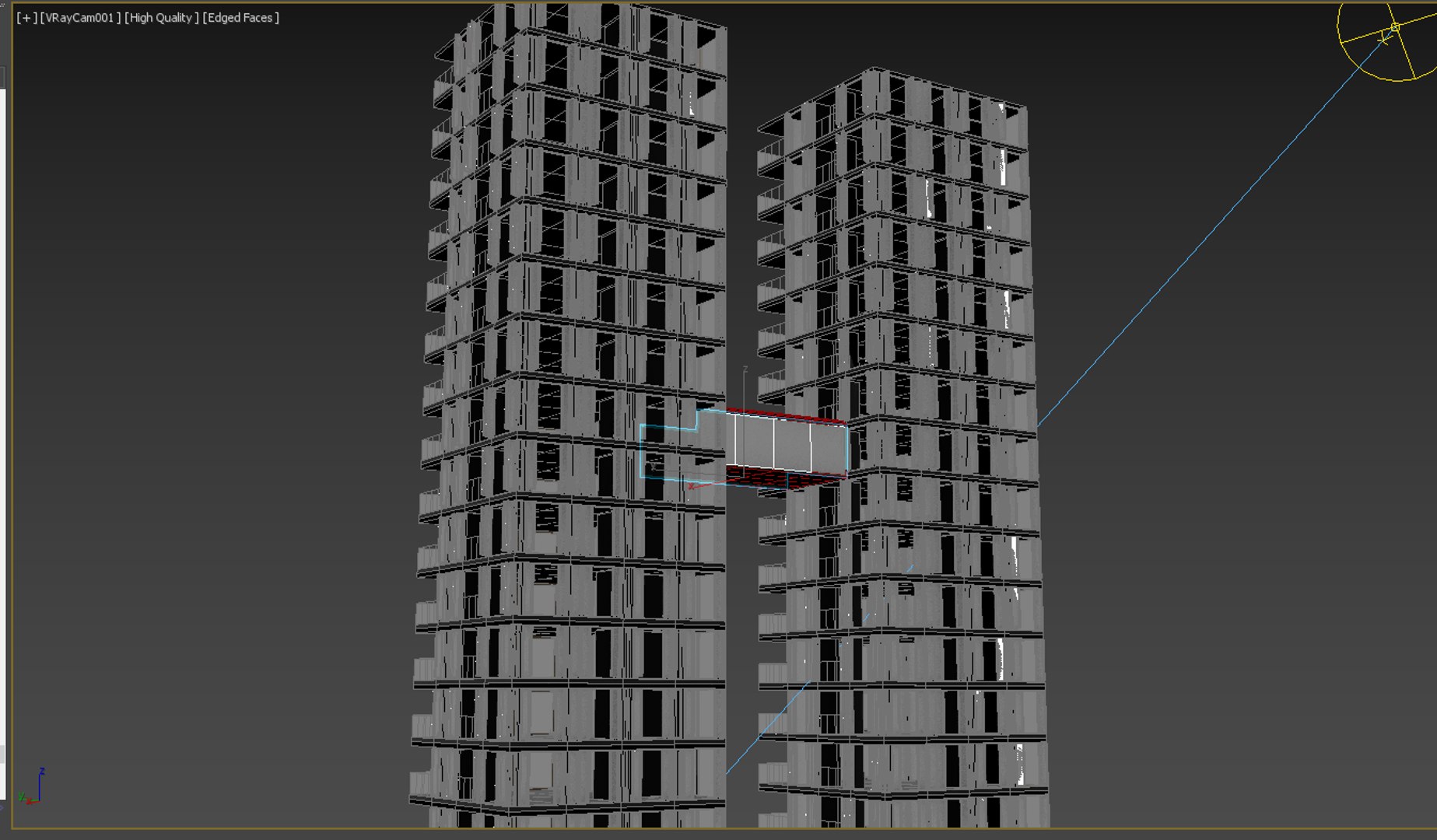Screen dimensions: 1437x840
Task: Open the High Quality shading menu
Action: tap(162, 18)
